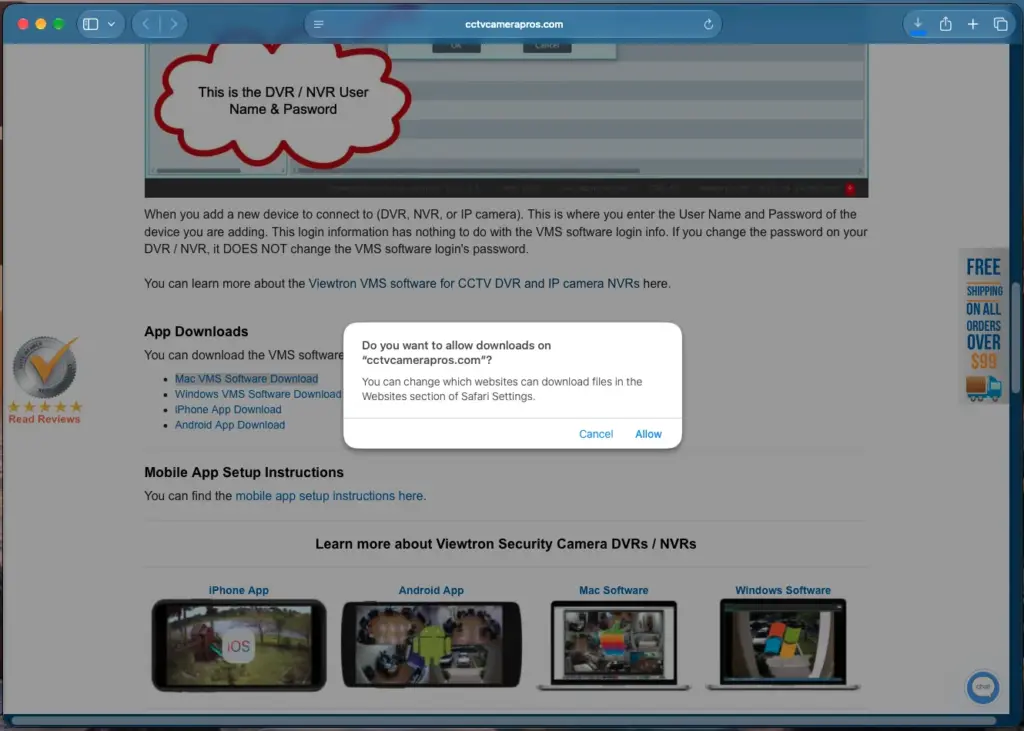
Task: Click the cctvcamerapros.com address field
Action: click(513, 24)
